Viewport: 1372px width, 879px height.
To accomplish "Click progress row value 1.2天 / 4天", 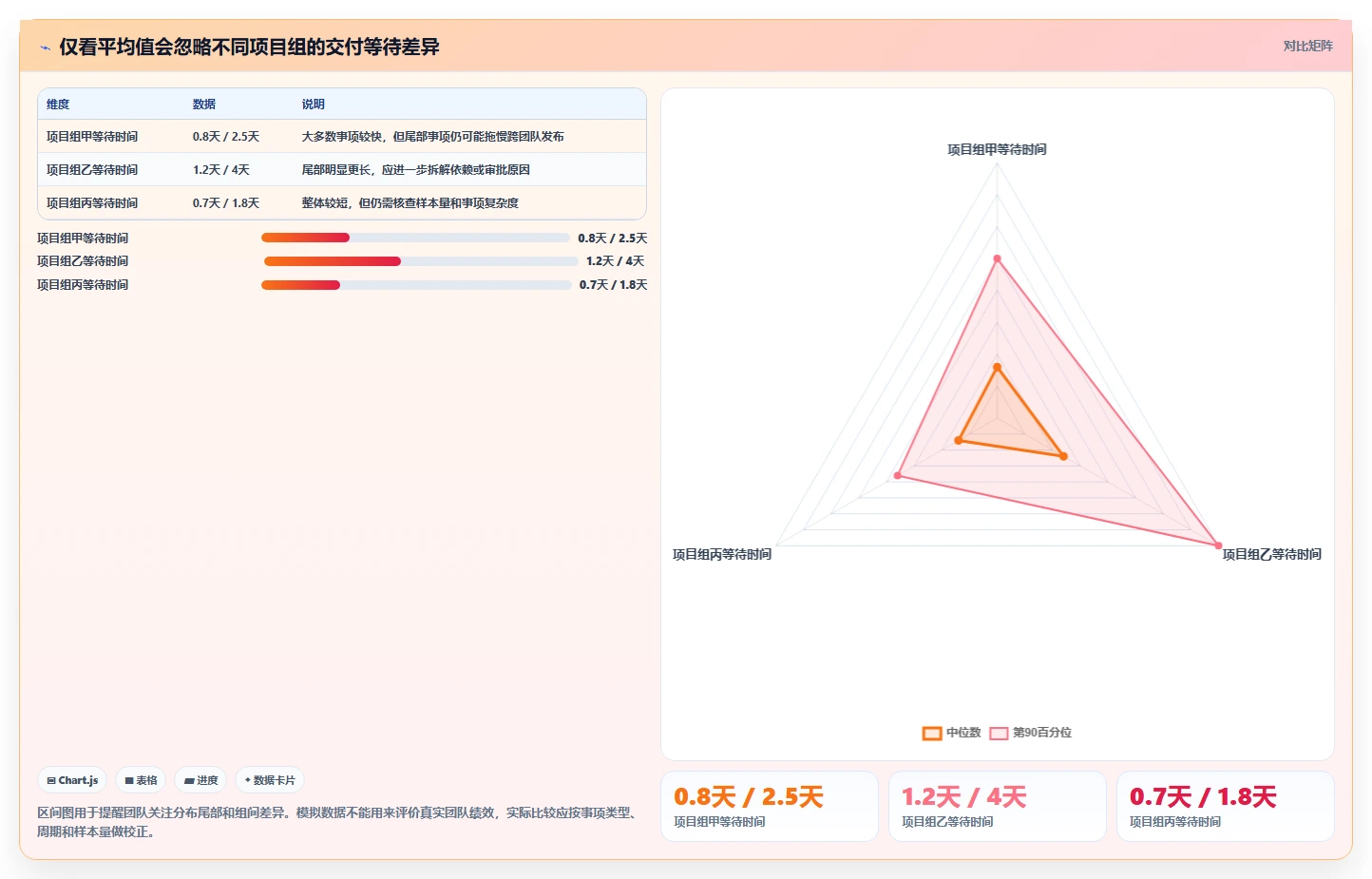I will (615, 261).
